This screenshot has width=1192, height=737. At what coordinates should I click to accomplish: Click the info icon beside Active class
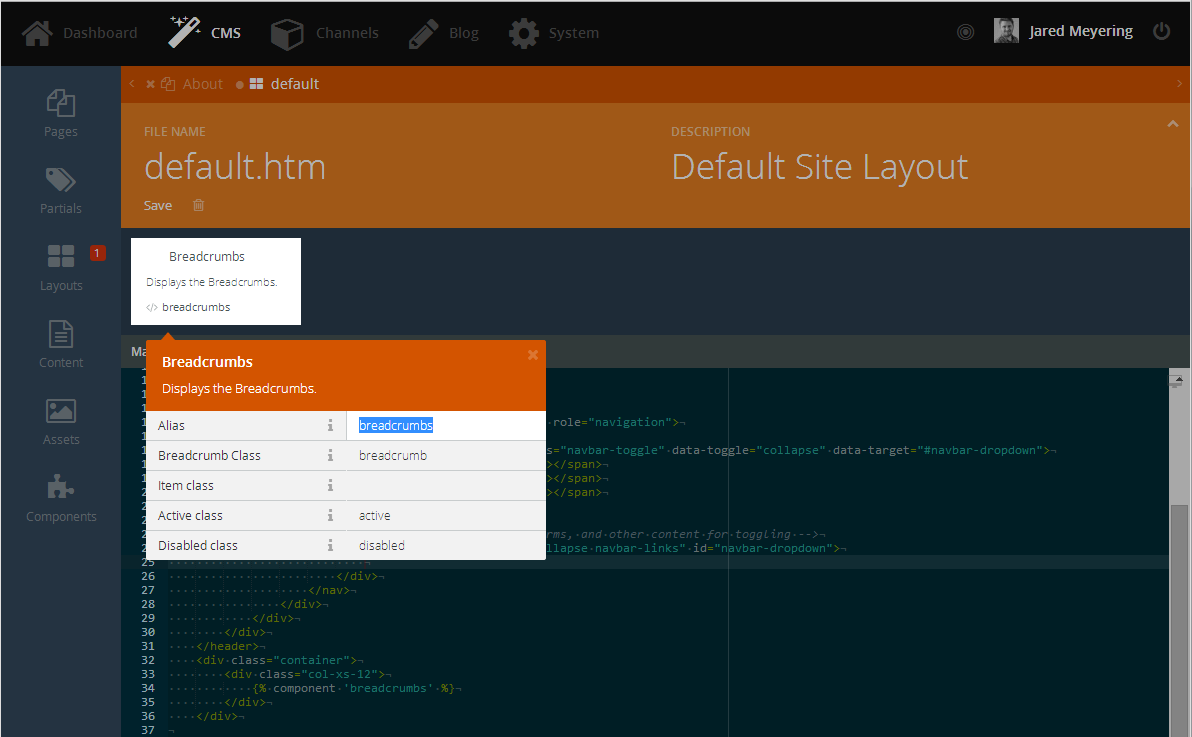[x=330, y=515]
